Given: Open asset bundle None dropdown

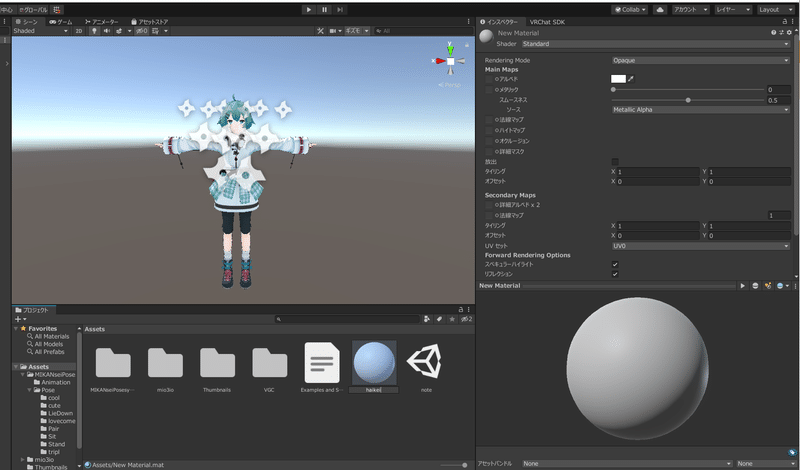Looking at the screenshot, I should pyautogui.click(x=627, y=463).
